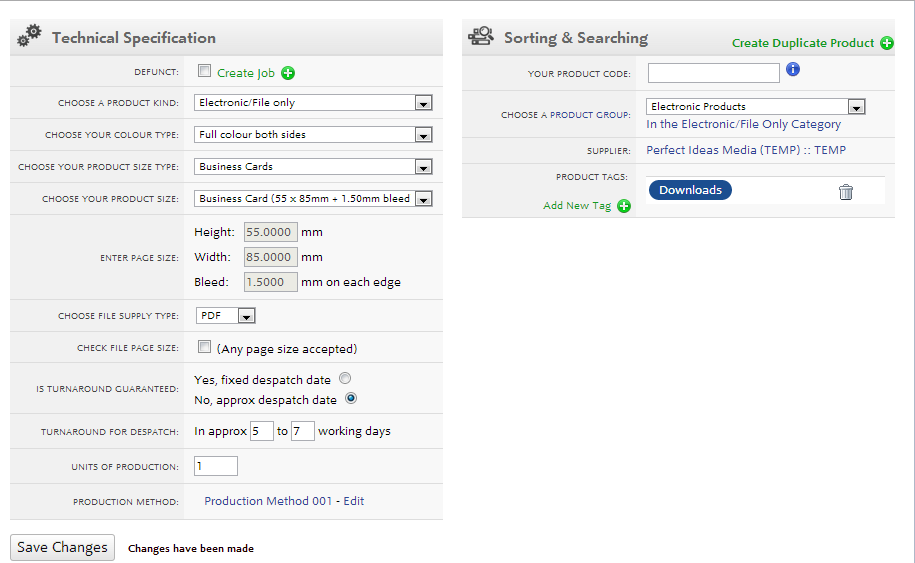Viewport: 915px width, 563px height.
Task: Click the Save Changes button
Action: tap(62, 547)
